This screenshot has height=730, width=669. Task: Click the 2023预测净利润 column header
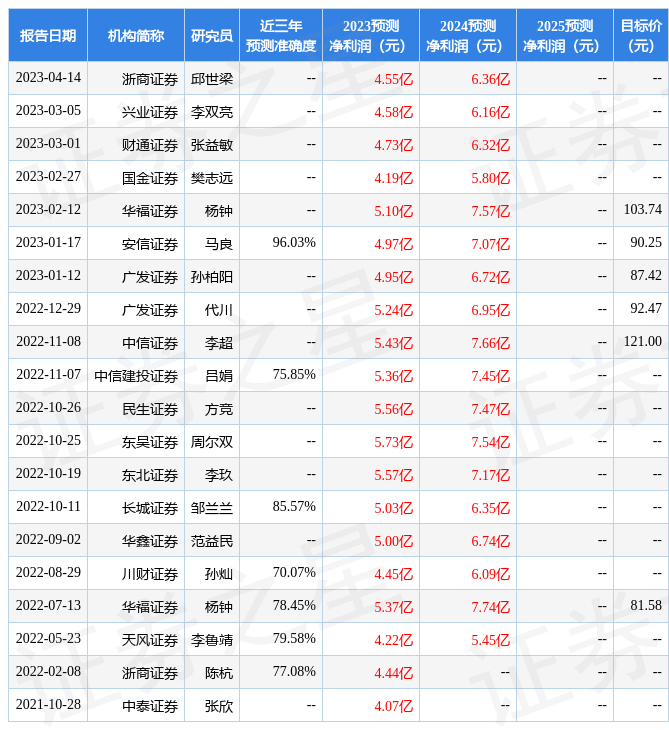point(371,35)
